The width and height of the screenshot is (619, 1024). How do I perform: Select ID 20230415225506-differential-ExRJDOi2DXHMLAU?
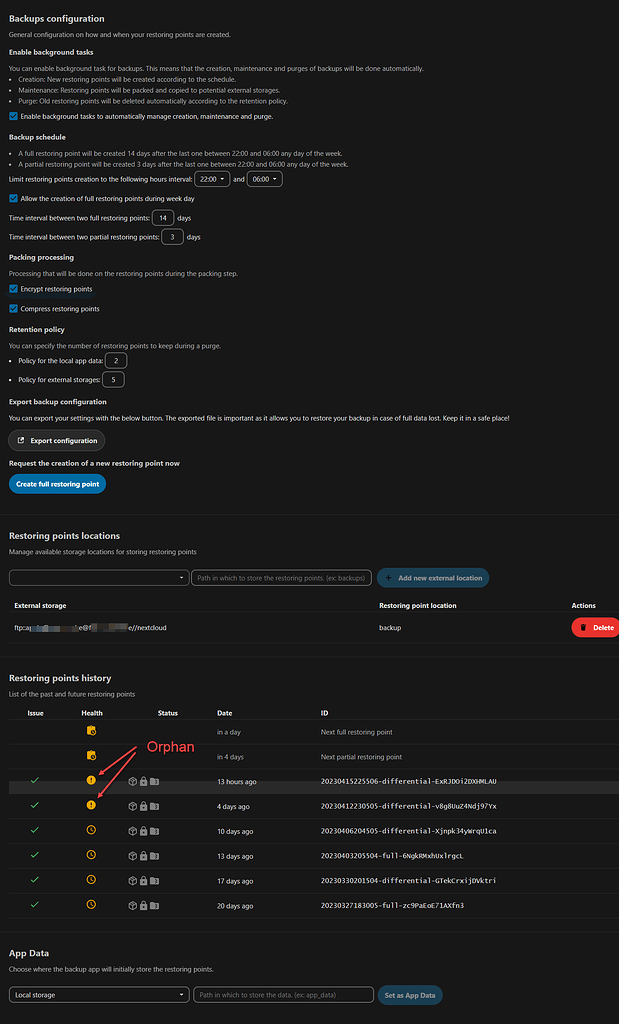click(x=409, y=781)
